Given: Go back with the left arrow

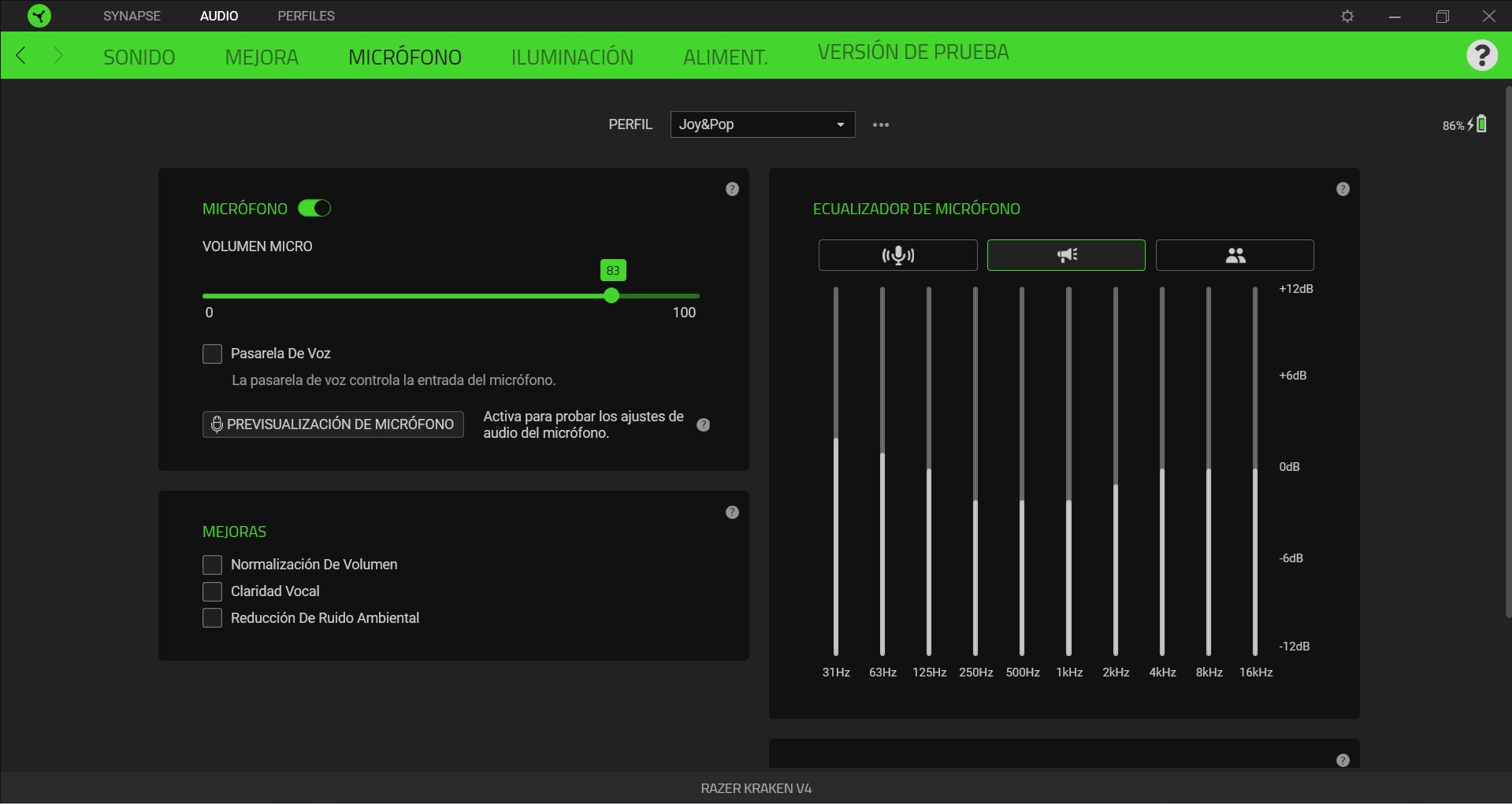Looking at the screenshot, I should 21,55.
